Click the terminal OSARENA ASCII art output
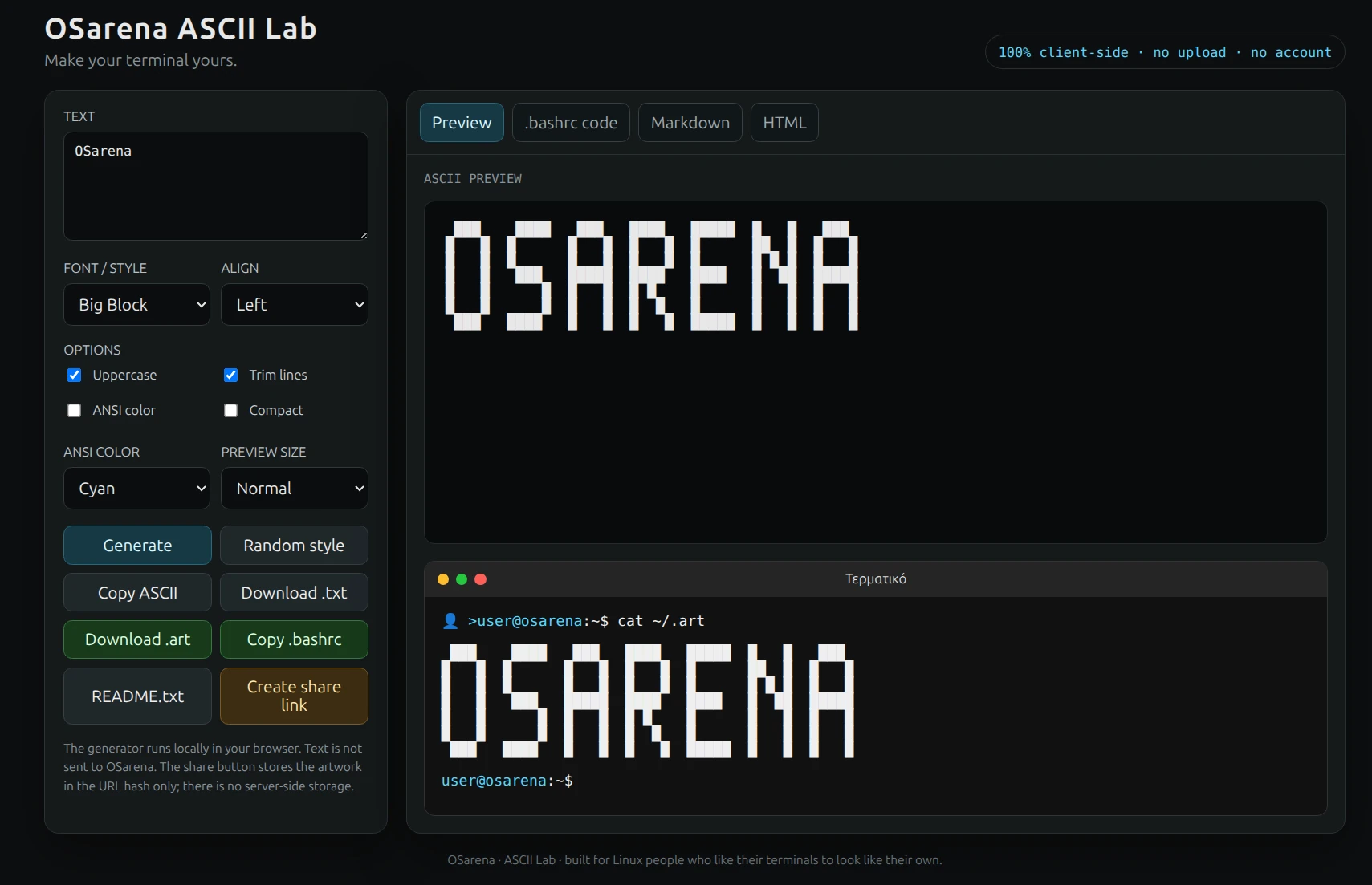This screenshot has height=885, width=1372. (648, 700)
